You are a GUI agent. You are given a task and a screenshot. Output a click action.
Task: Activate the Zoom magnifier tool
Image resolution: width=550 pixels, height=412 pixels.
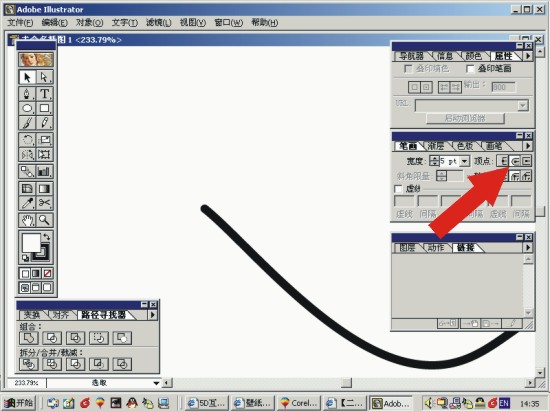coord(45,220)
